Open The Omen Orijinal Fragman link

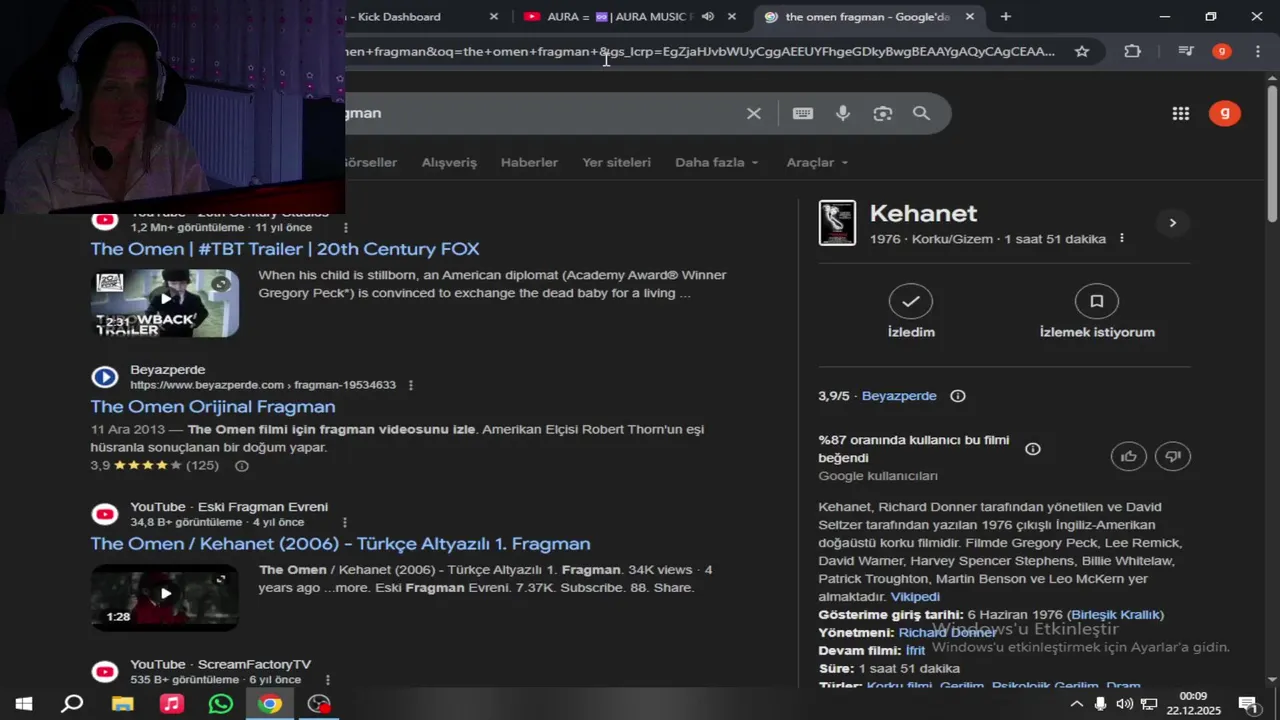(213, 407)
